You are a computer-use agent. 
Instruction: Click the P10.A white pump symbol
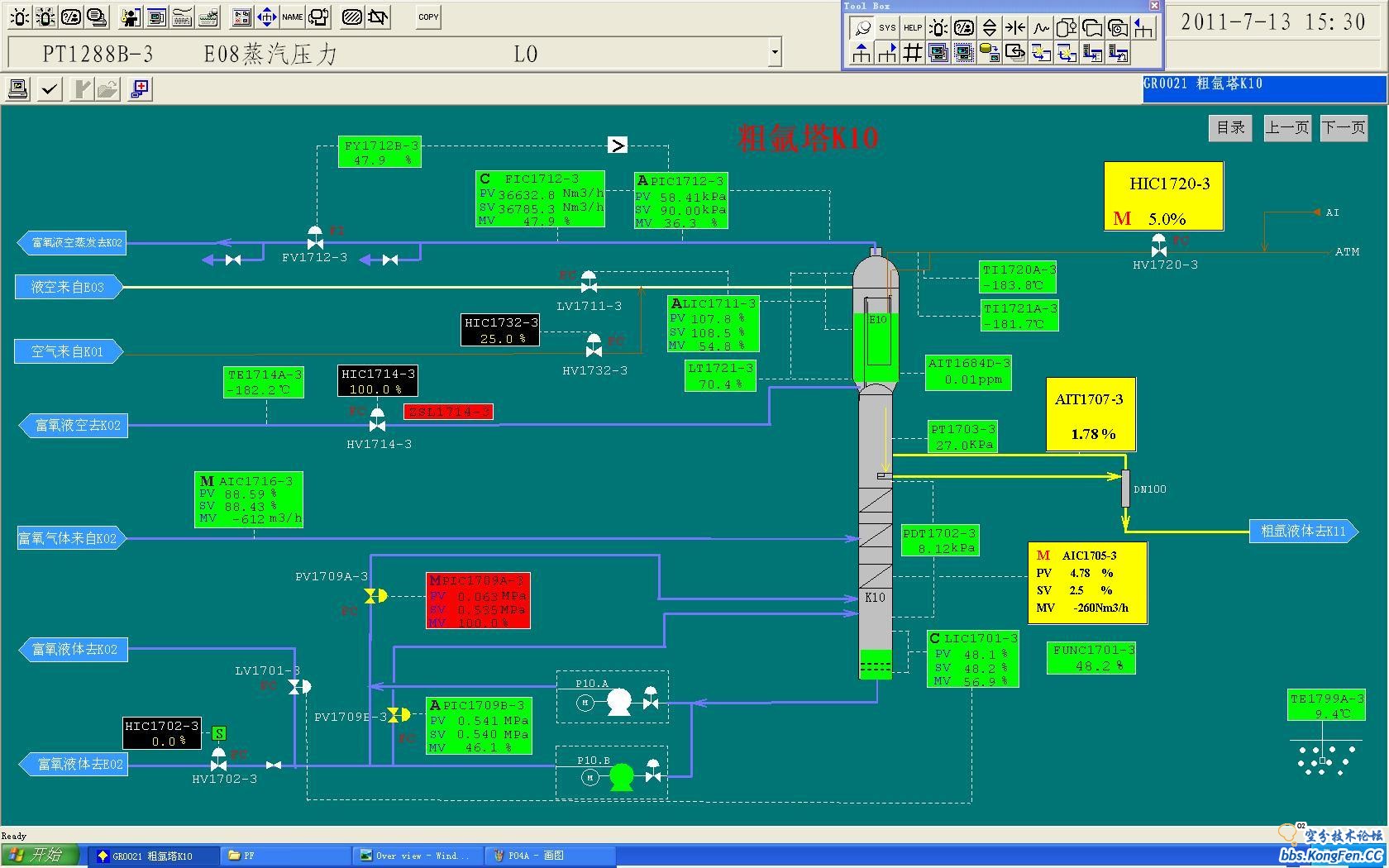[x=618, y=703]
